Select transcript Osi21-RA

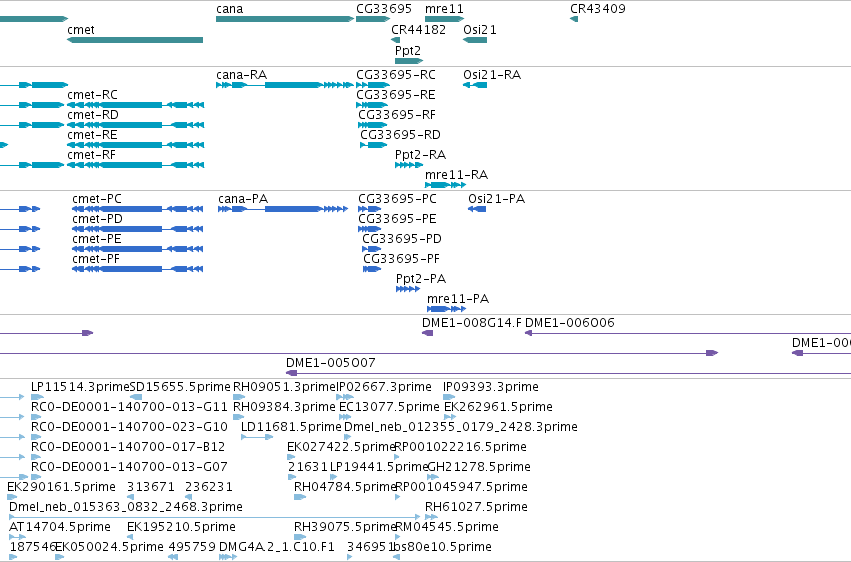point(475,85)
